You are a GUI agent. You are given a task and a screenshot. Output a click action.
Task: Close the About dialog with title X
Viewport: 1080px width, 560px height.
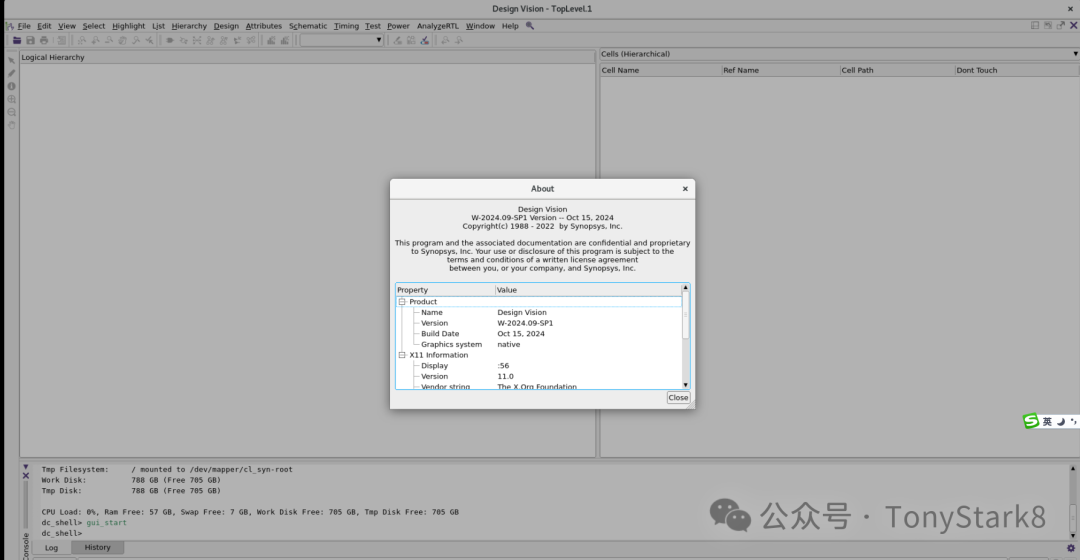click(x=685, y=189)
